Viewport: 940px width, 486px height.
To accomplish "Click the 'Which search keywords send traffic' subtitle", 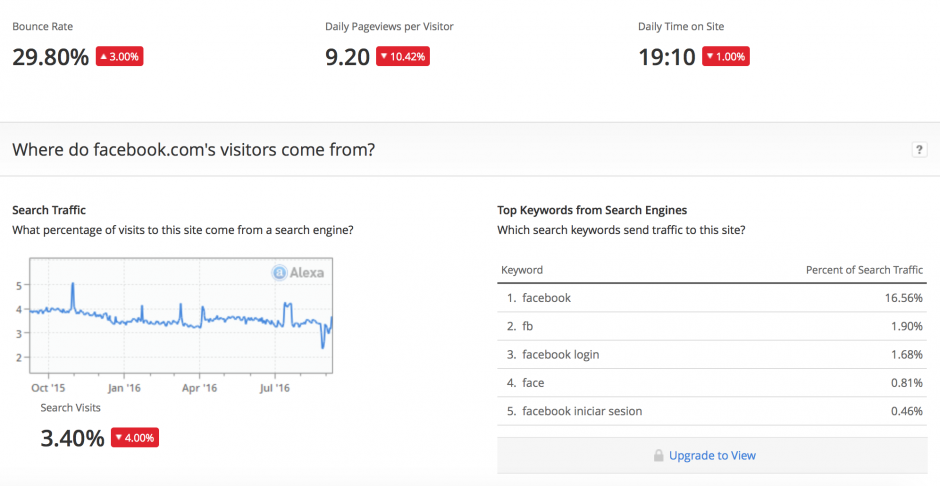I will (x=621, y=230).
